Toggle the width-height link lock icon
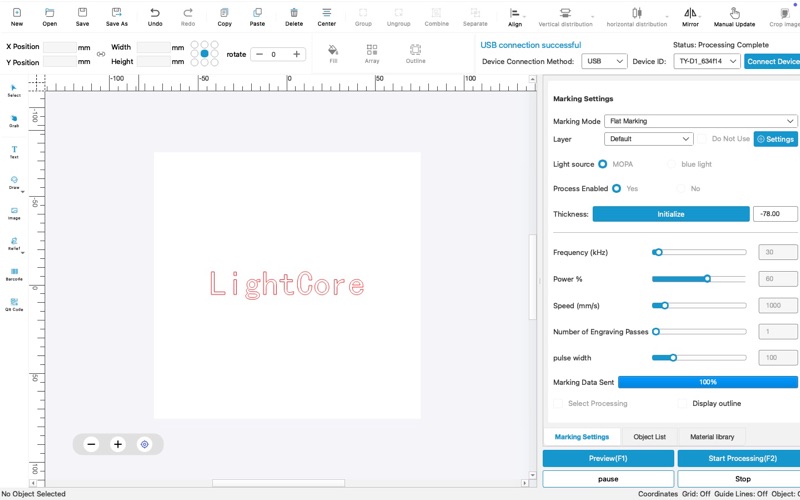Viewport: 800px width, 500px height. pos(101,54)
